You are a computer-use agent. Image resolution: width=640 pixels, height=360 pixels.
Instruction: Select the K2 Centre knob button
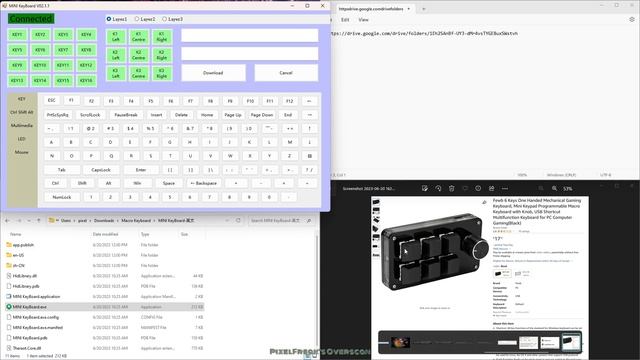click(x=139, y=55)
